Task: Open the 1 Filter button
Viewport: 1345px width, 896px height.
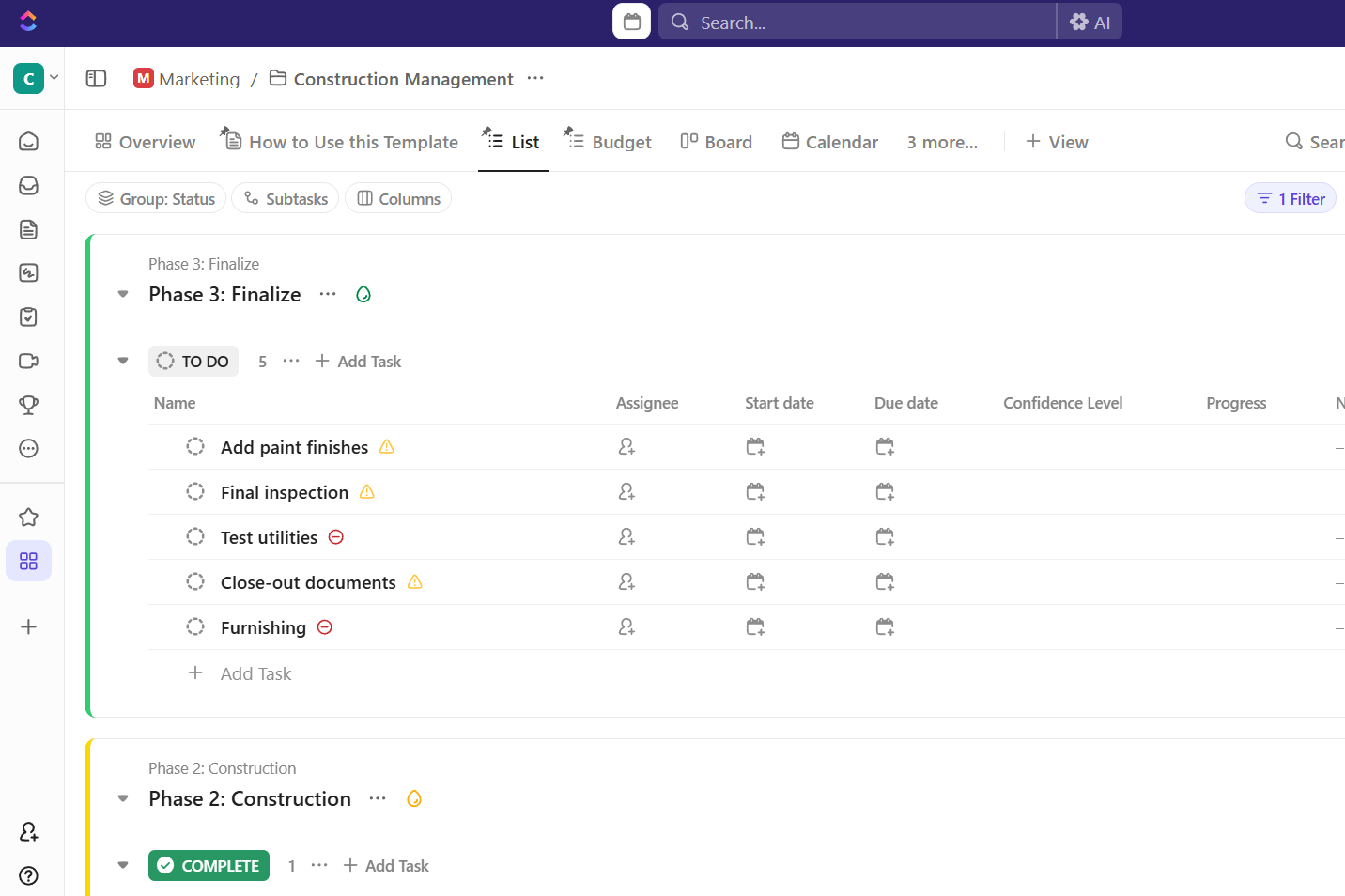Action: point(1291,198)
